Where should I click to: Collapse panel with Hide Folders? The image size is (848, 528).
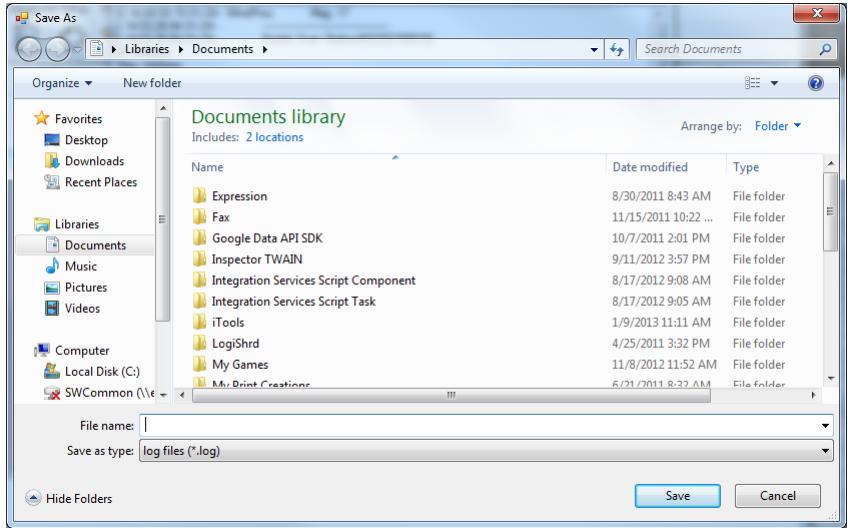69,498
